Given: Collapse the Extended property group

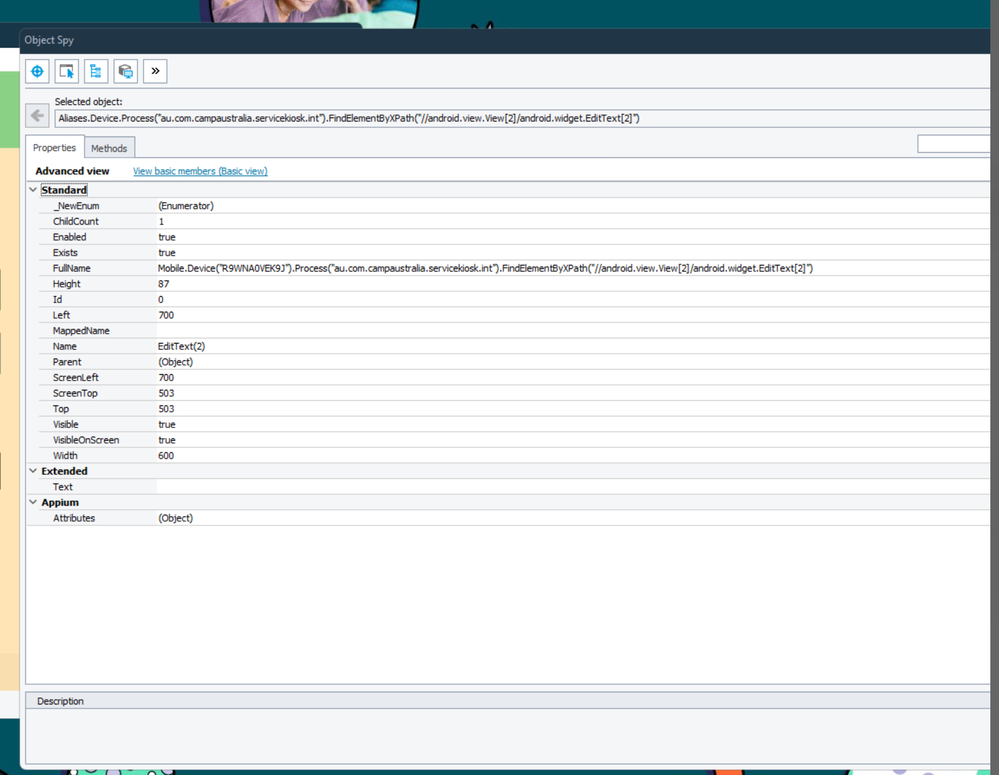Looking at the screenshot, I should pos(33,471).
